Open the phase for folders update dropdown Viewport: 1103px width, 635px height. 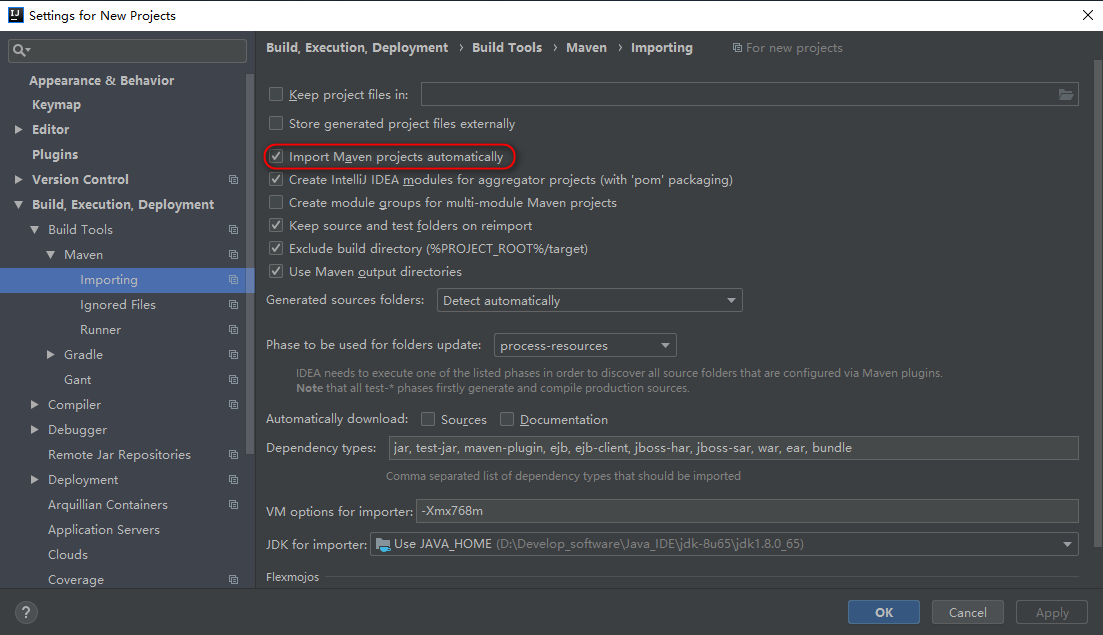(585, 345)
